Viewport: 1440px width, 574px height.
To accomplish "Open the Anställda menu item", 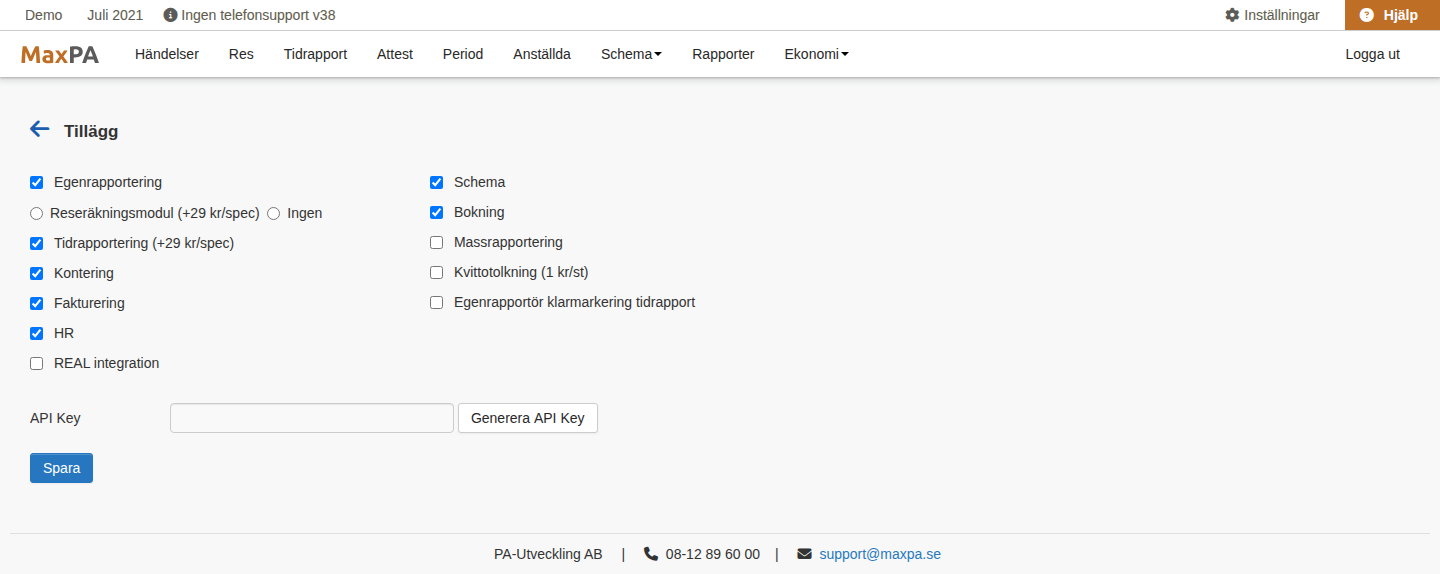I will (x=542, y=54).
